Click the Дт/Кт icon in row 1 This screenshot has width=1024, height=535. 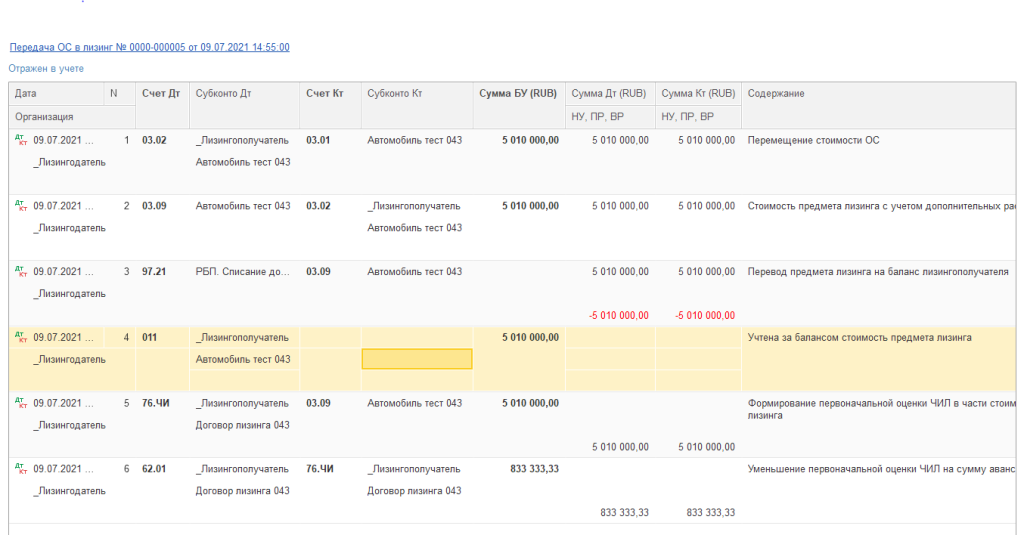click(20, 141)
